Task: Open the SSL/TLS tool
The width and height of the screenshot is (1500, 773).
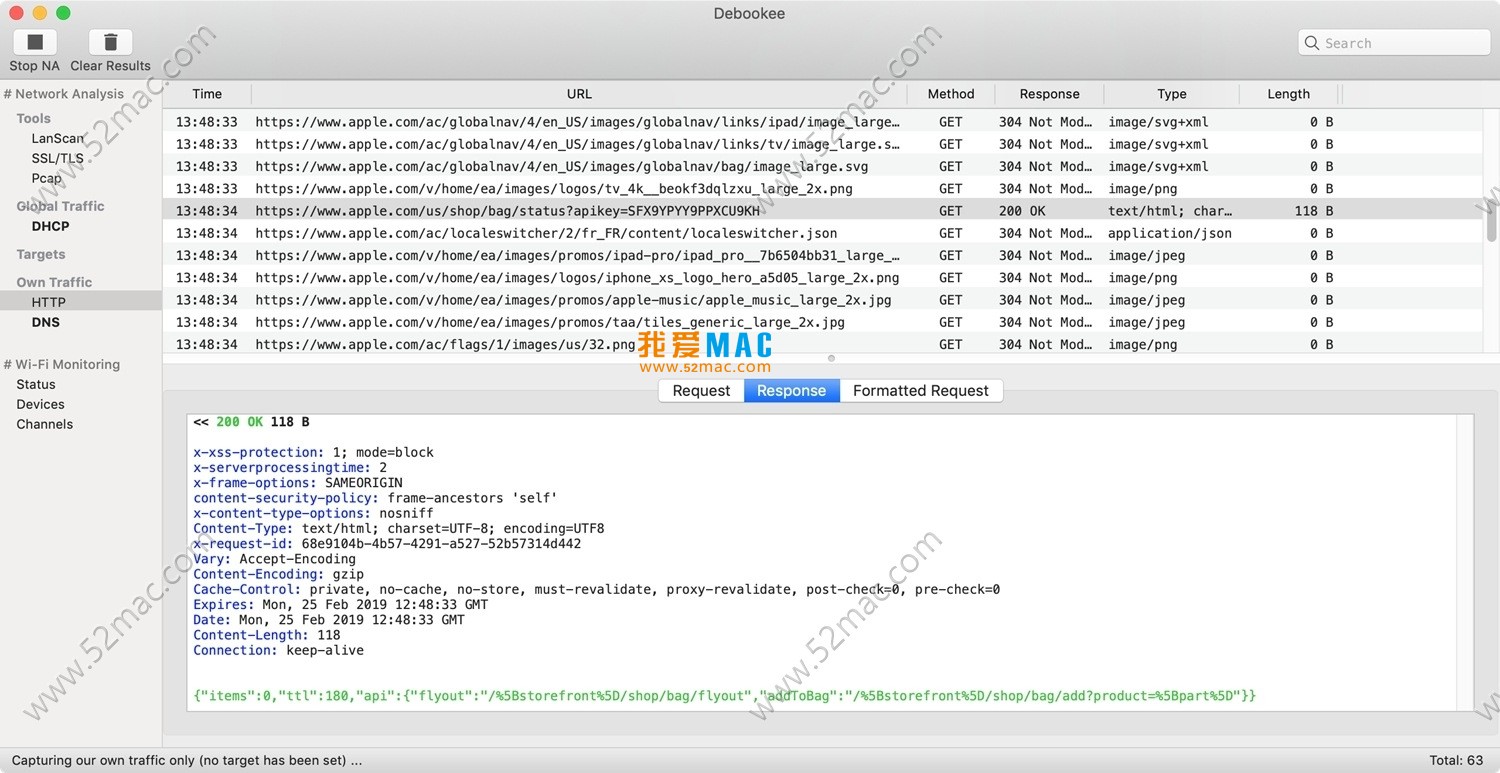Action: click(x=58, y=158)
